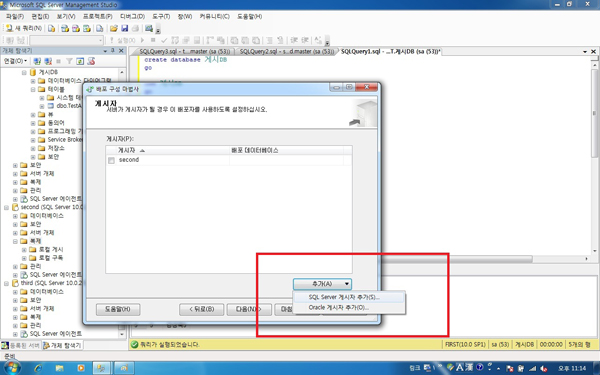
Task: Click the help question mark in the language bar
Action: [479, 367]
